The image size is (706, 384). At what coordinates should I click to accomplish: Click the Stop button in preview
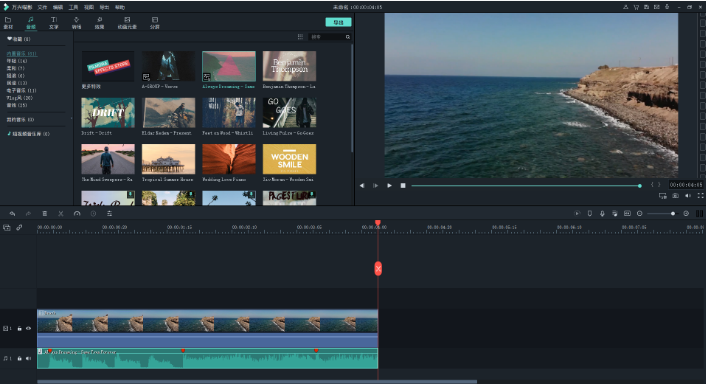[403, 185]
